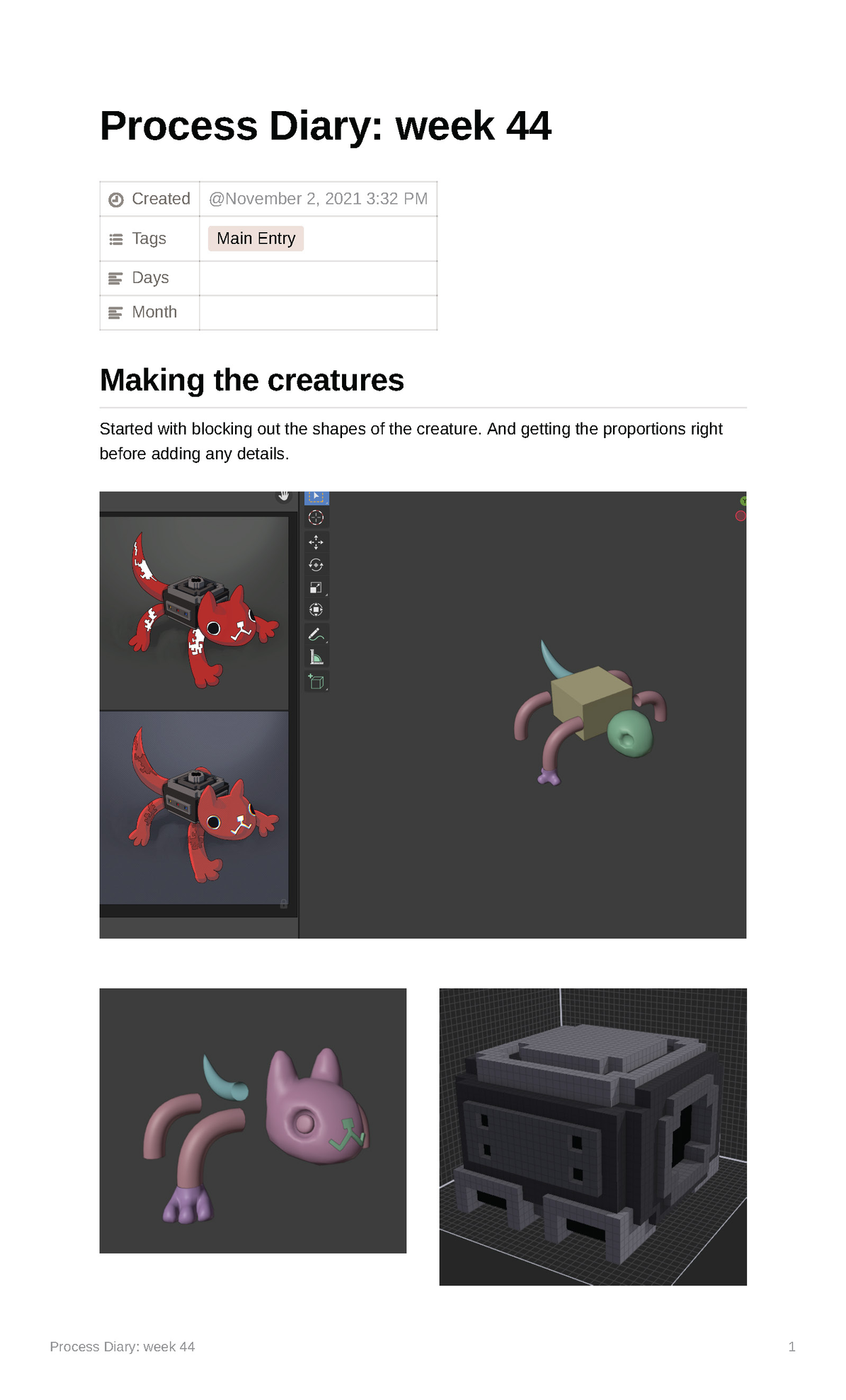Click the Main Entry tag
This screenshot has height=1400, width=846.
pos(256,239)
